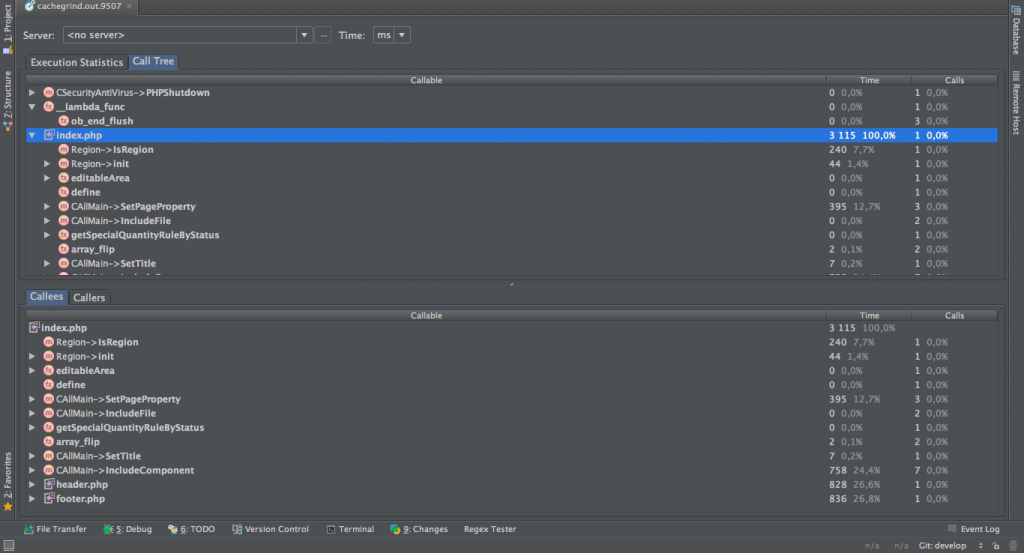Open the Terminal tool window
Viewport: 1024px width, 553px height.
pos(349,529)
